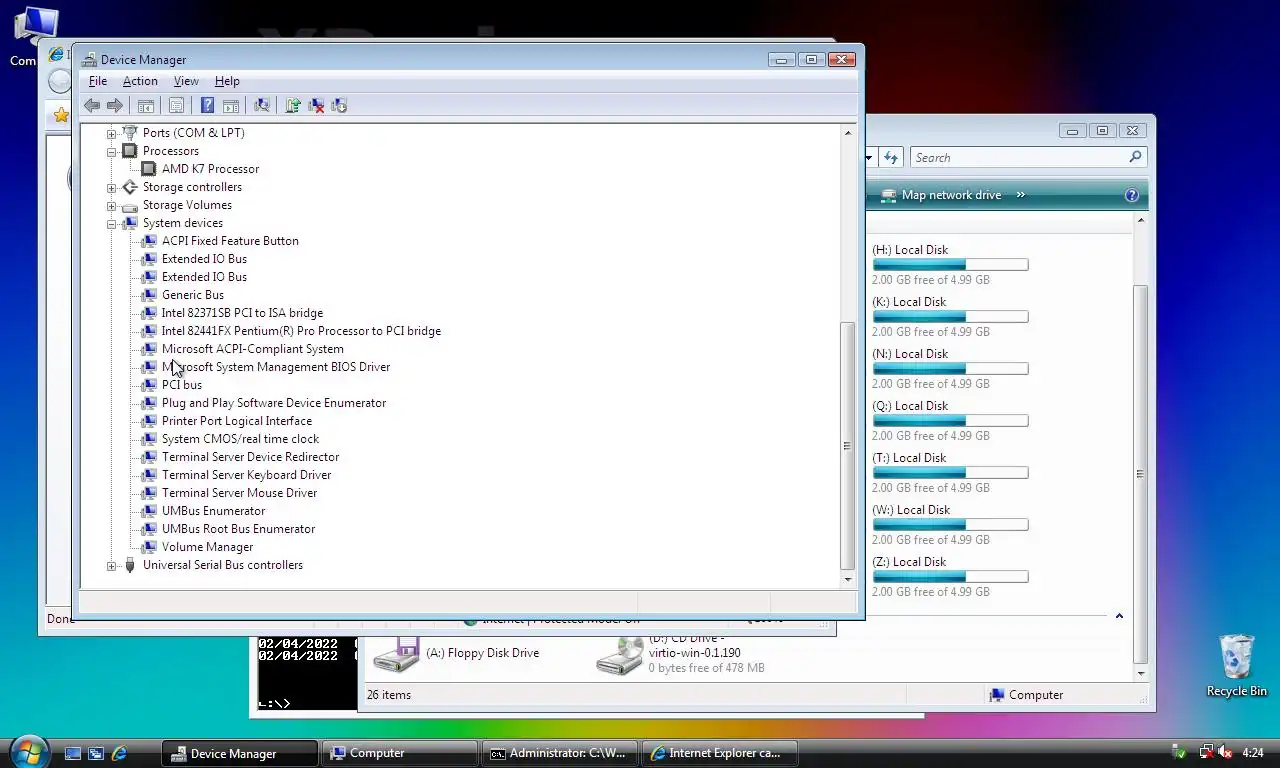Expand the Ports (COM & LPT) node
1280x768 pixels.
[x=112, y=133]
